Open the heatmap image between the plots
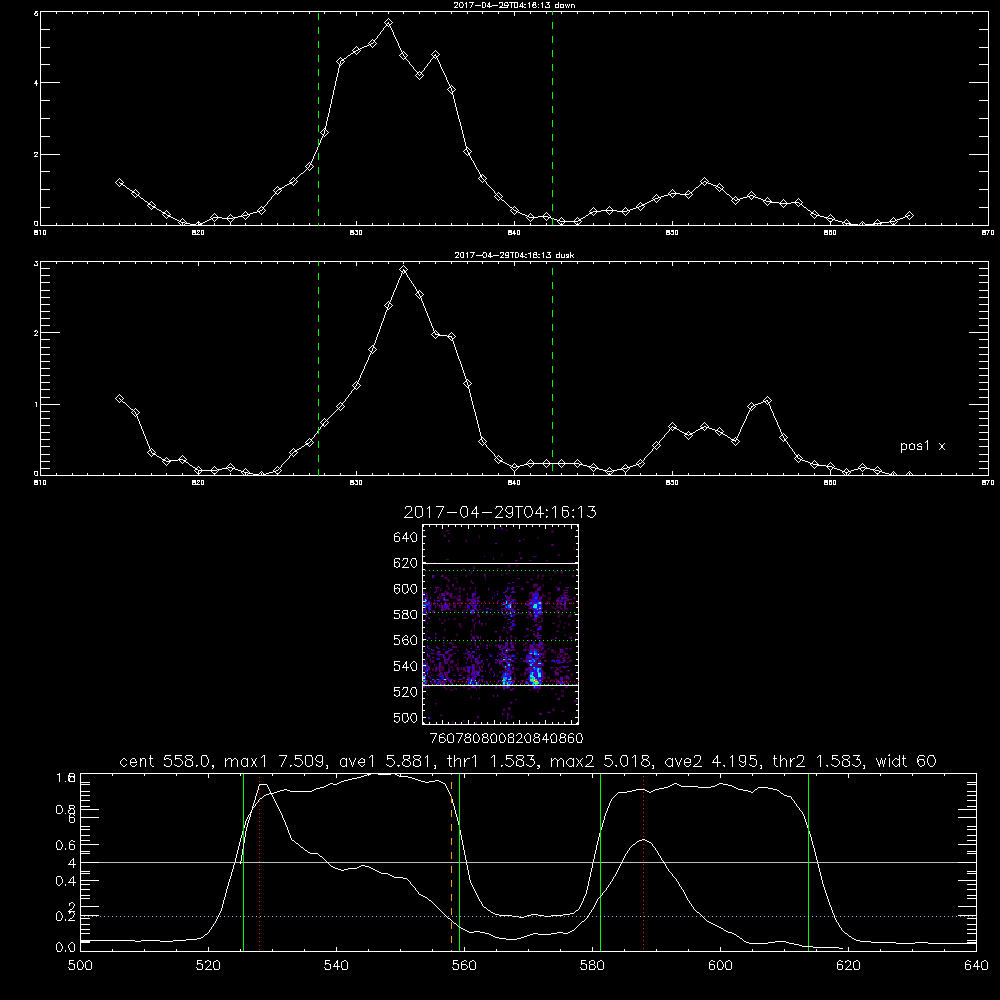1000x1000 pixels. point(500,624)
